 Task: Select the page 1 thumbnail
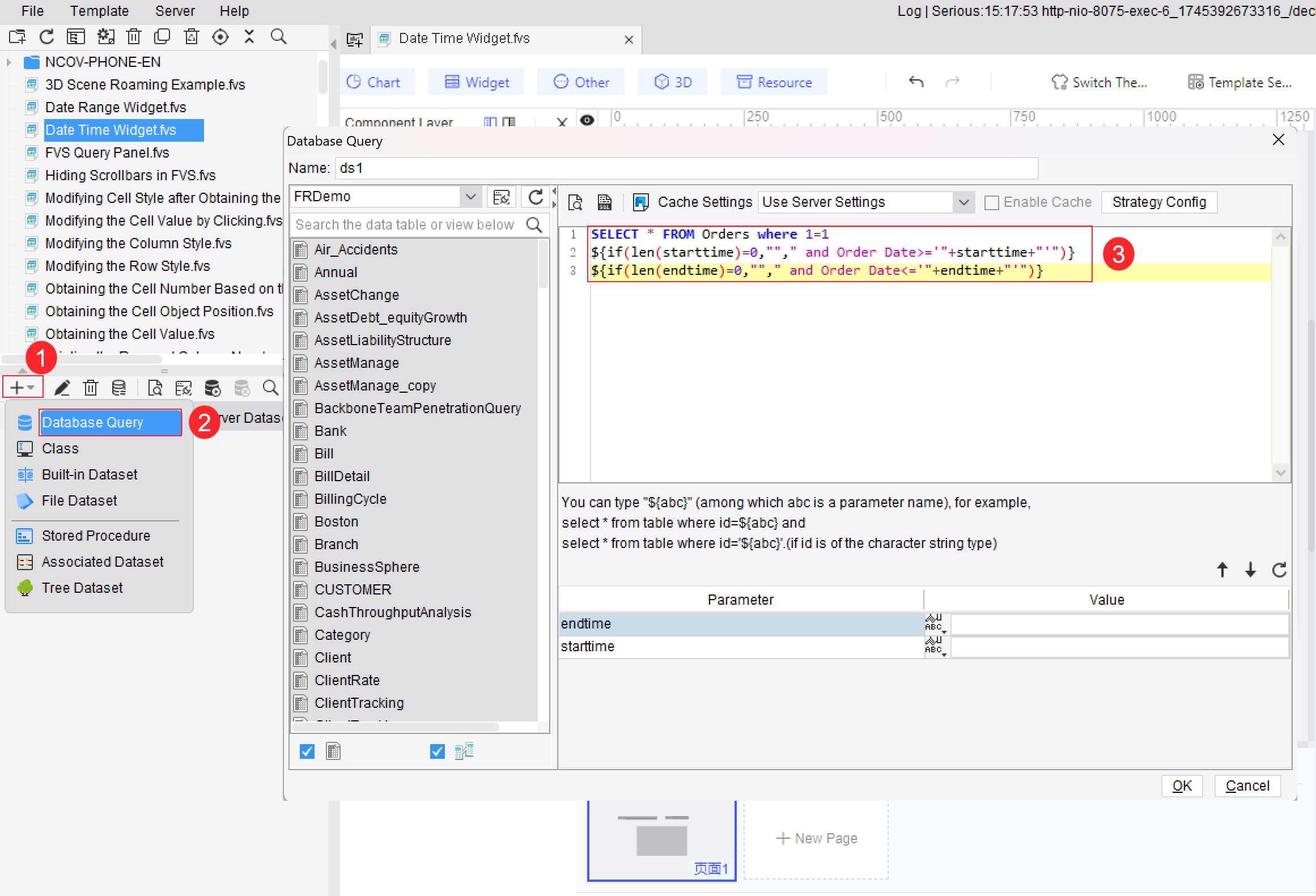[661, 840]
